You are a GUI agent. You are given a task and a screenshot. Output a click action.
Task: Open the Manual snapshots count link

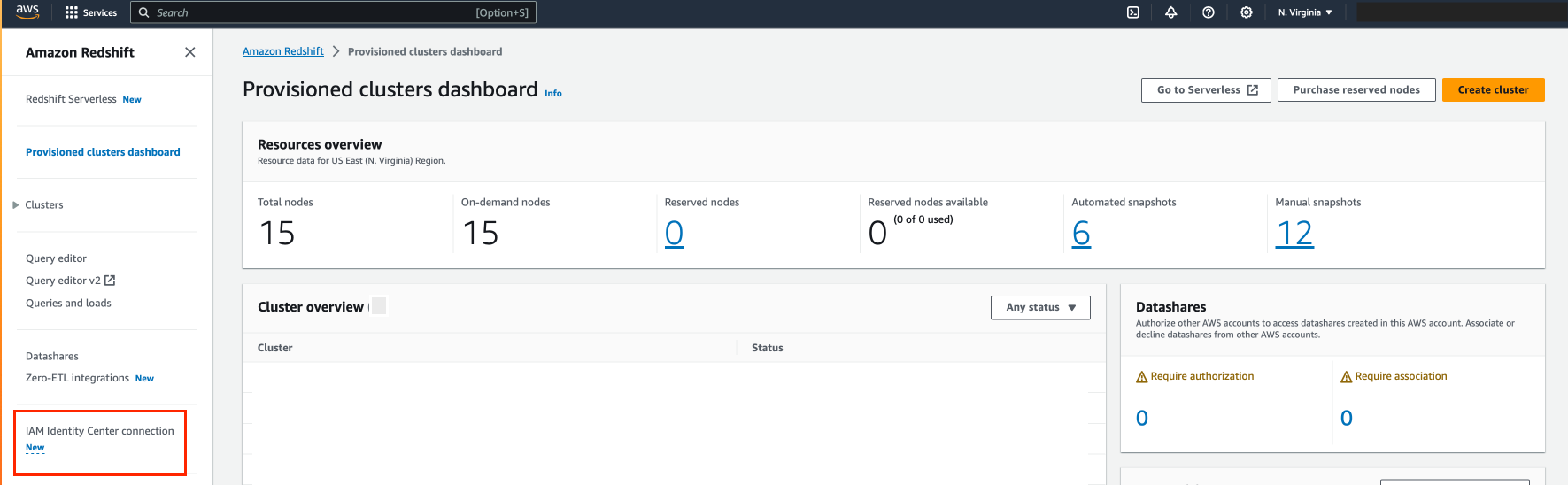click(1294, 234)
